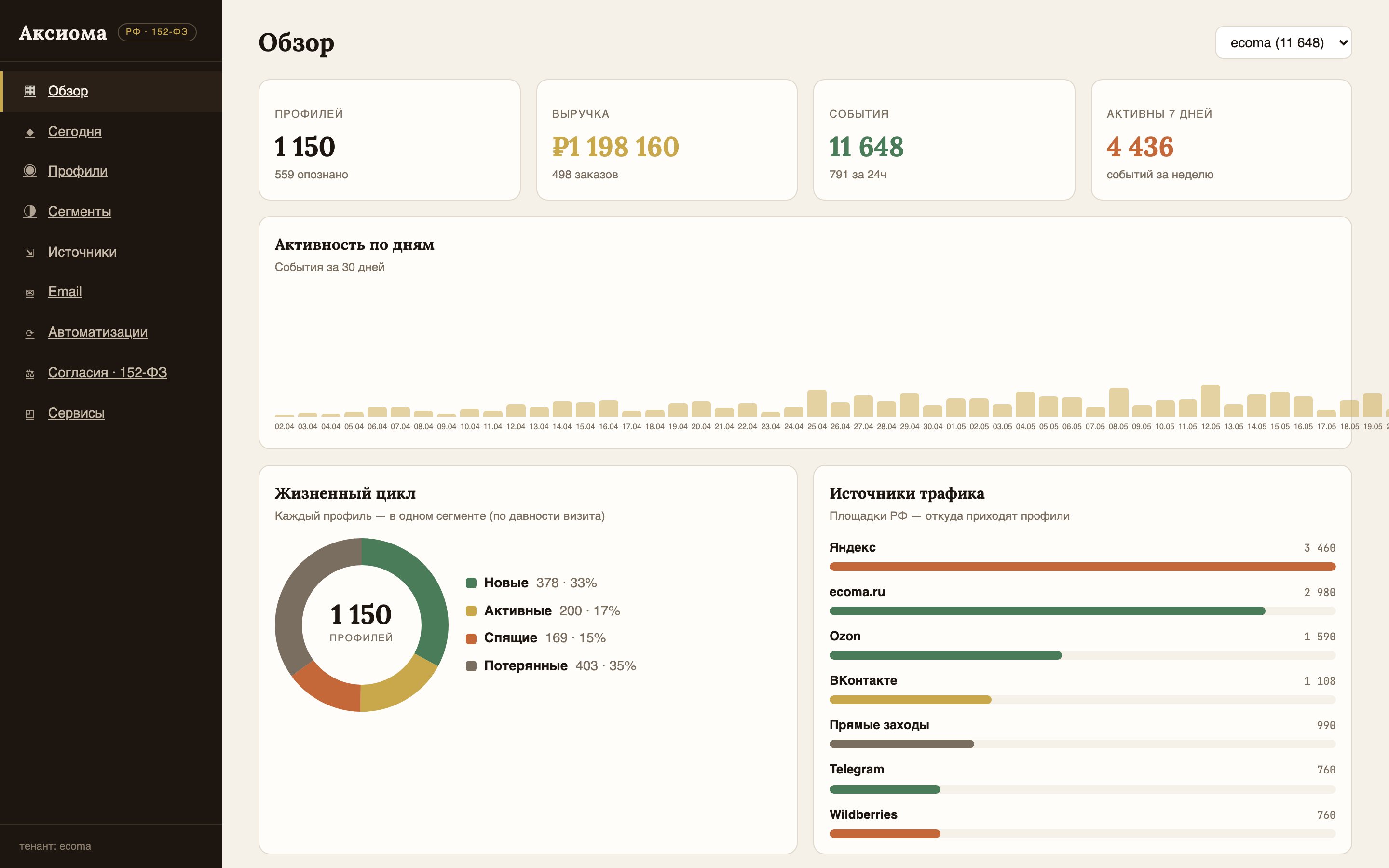Click the Выручка ₽1 198 160 card

667,139
